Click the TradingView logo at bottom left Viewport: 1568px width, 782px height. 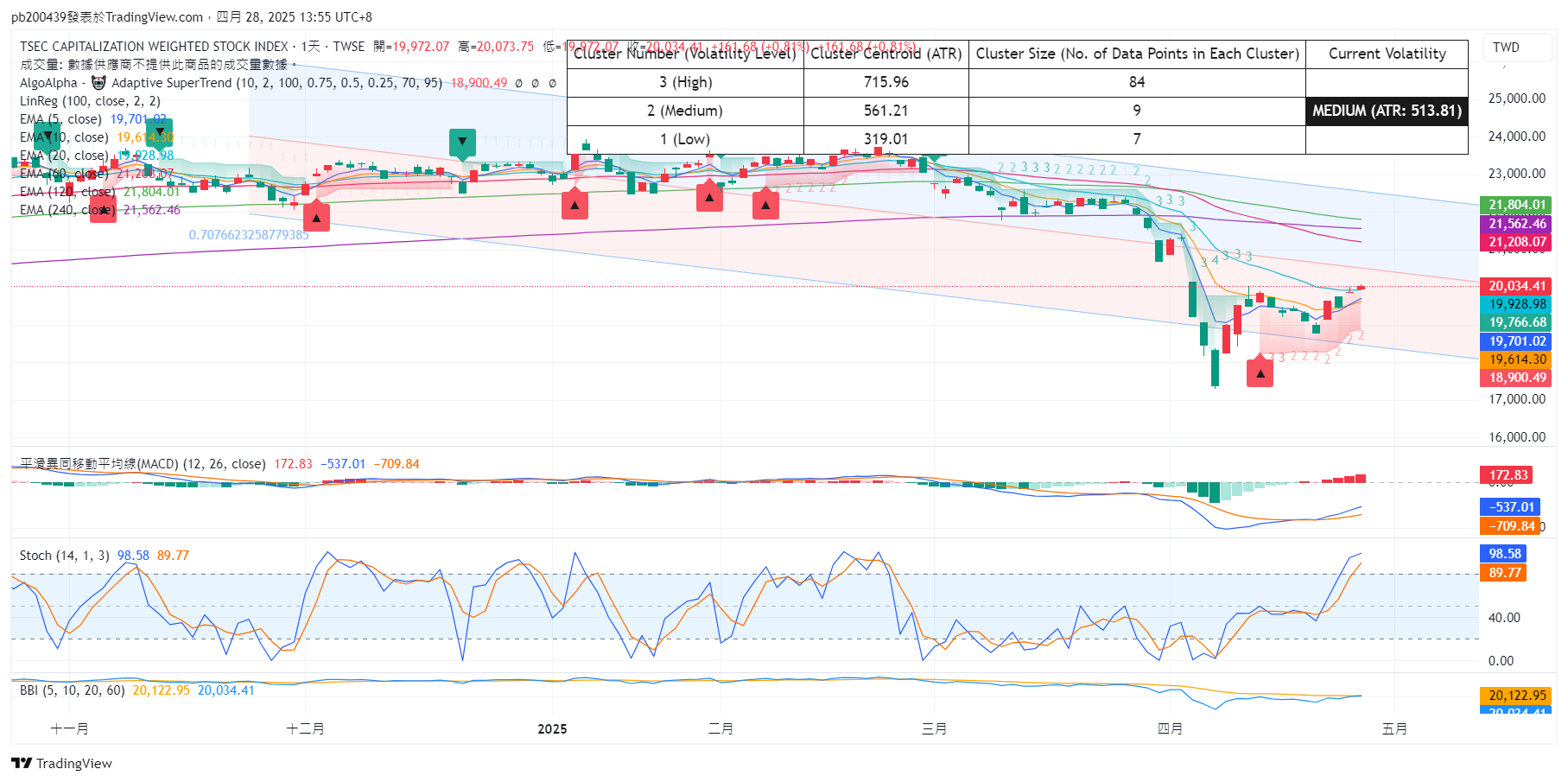coord(61,763)
